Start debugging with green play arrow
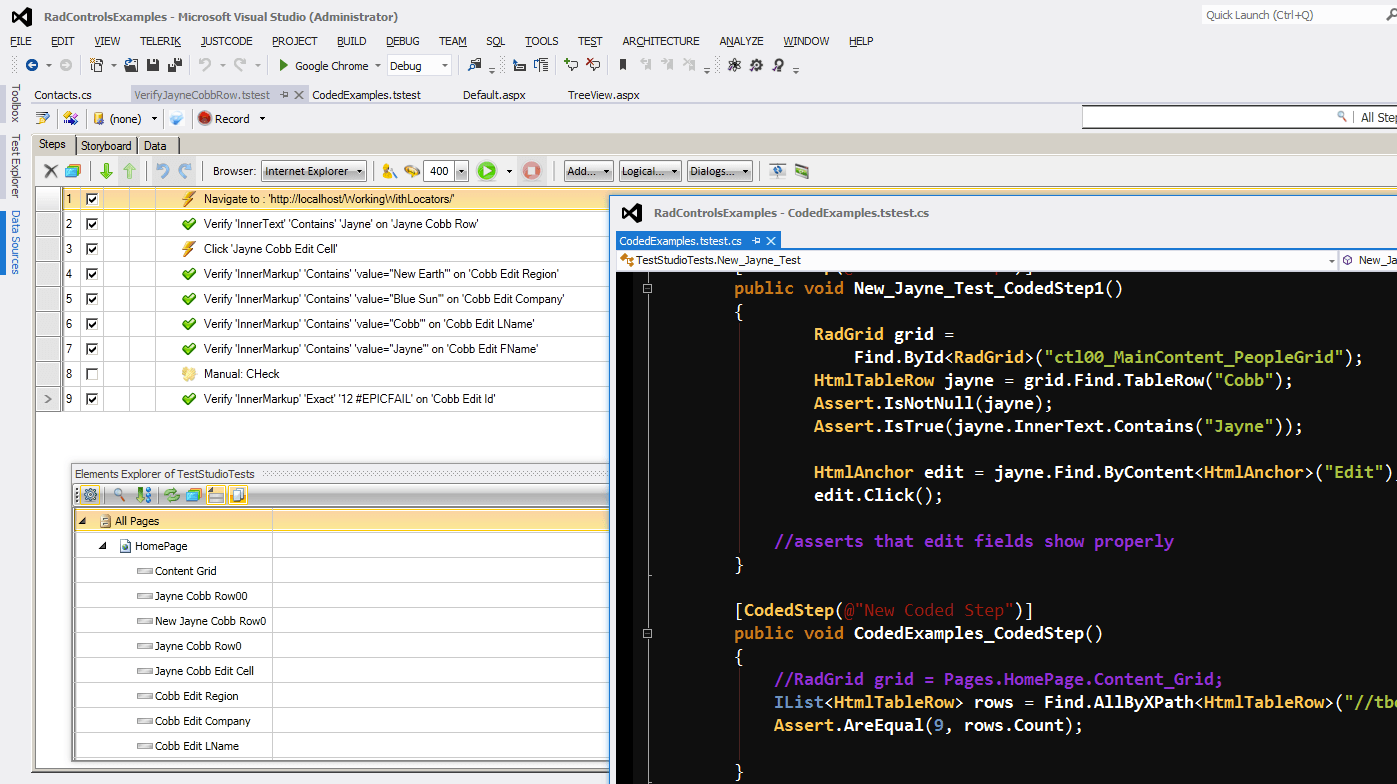 click(284, 65)
